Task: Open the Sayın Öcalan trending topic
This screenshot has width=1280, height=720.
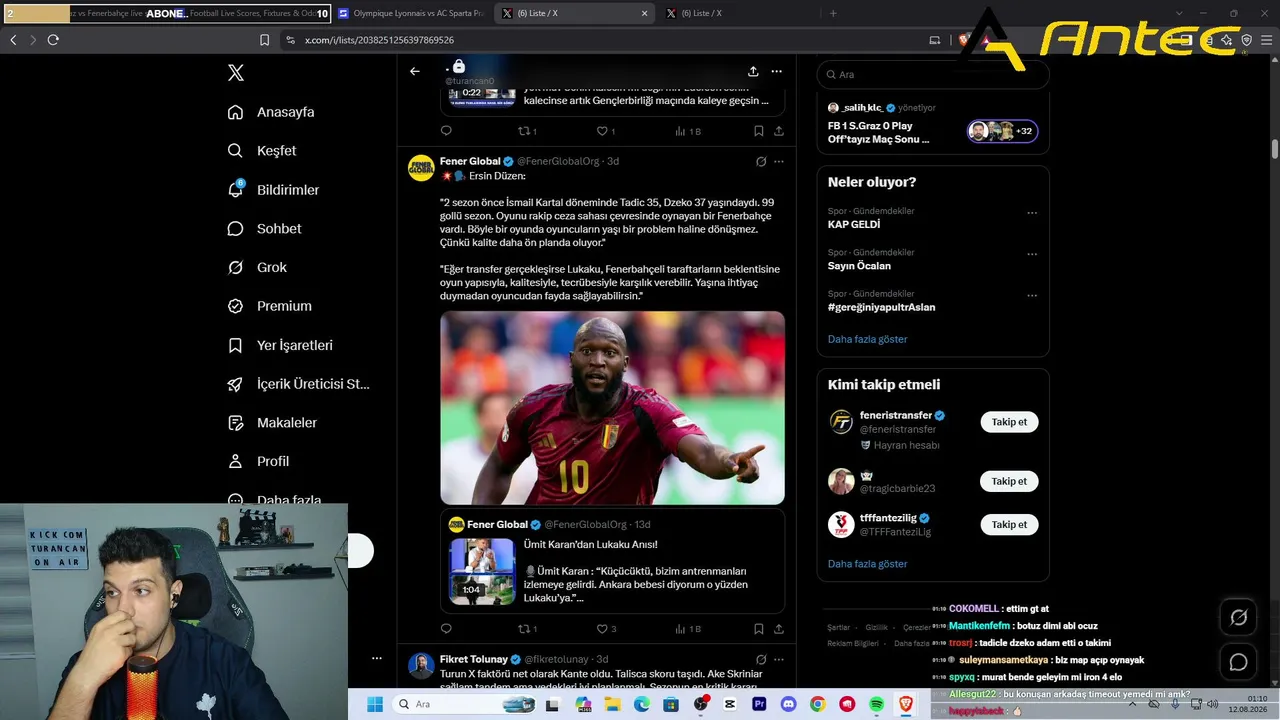Action: [859, 266]
